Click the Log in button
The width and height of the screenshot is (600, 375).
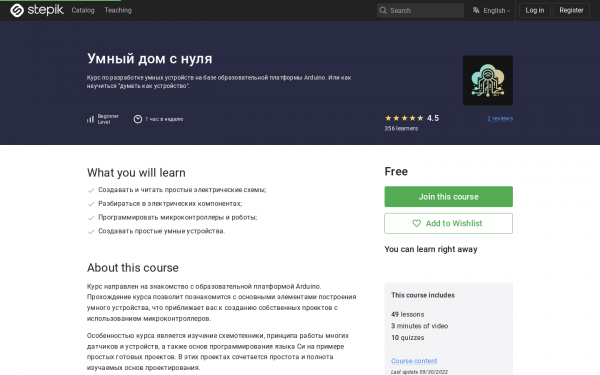535,10
